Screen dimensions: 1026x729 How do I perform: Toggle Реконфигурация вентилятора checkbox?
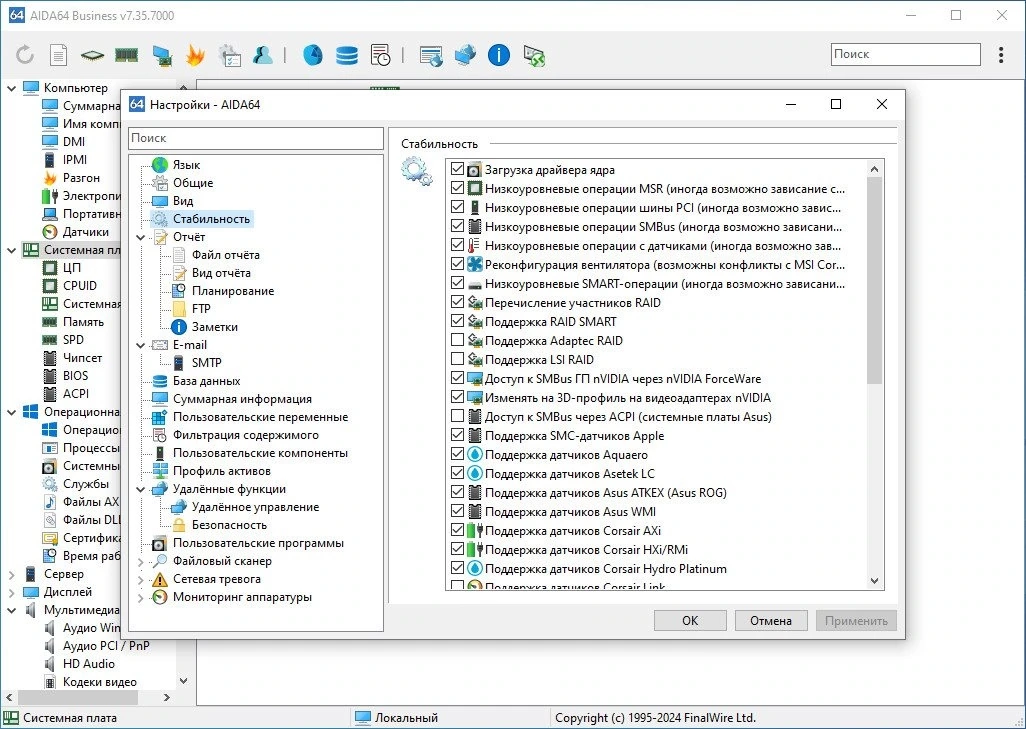[457, 264]
